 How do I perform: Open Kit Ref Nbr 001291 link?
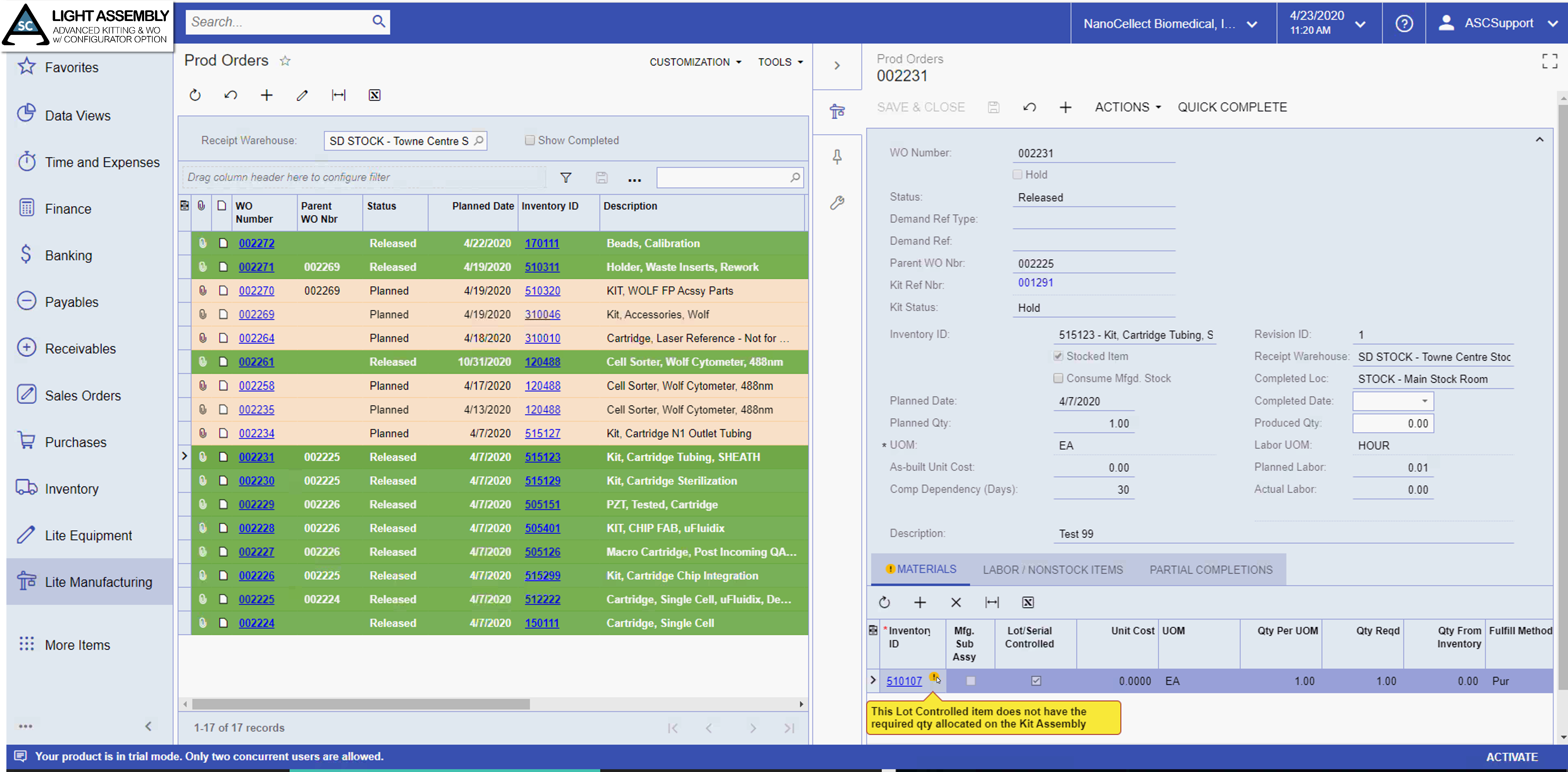tap(1035, 282)
